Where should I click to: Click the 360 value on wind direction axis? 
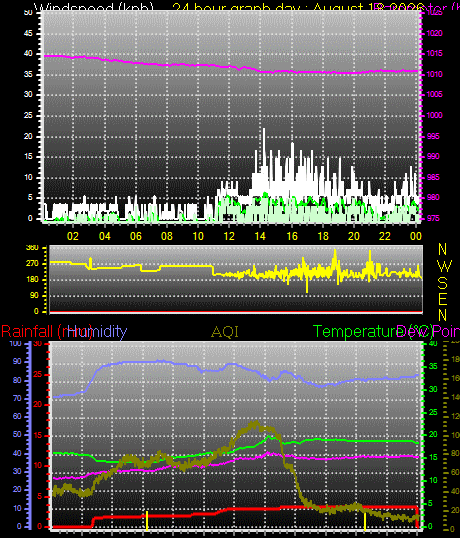32,247
